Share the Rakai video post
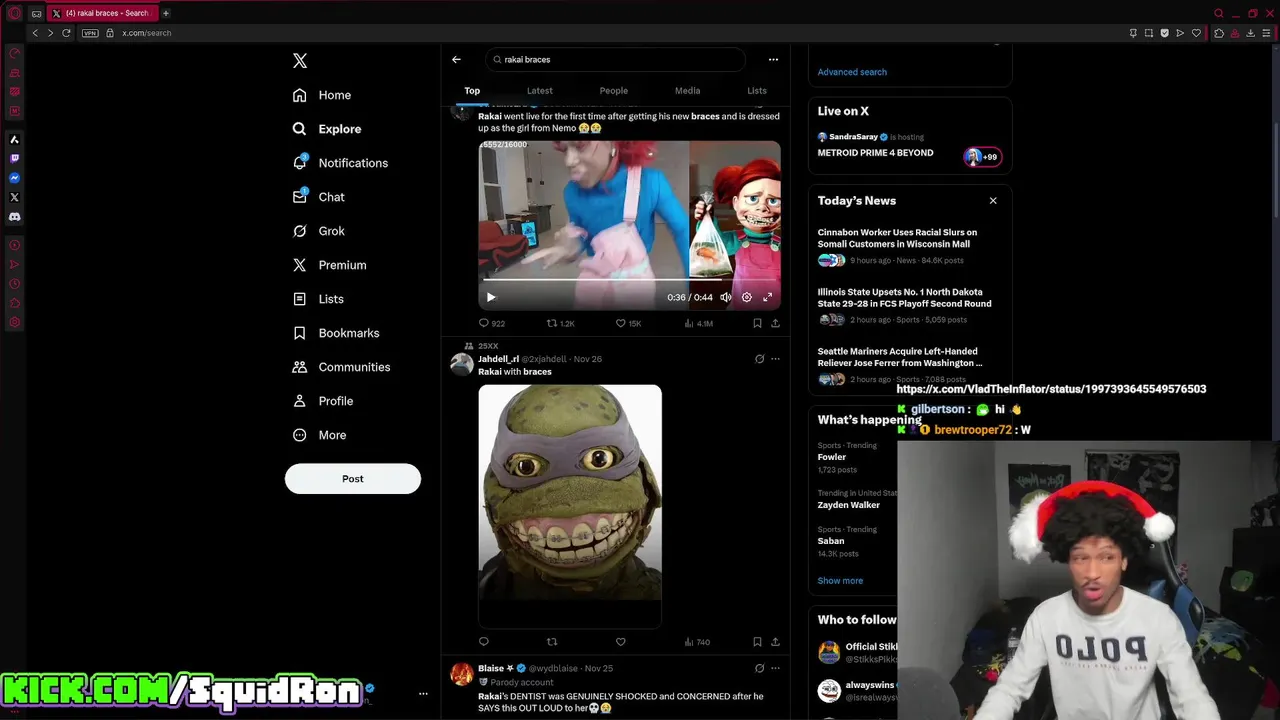The image size is (1280, 720). point(775,323)
